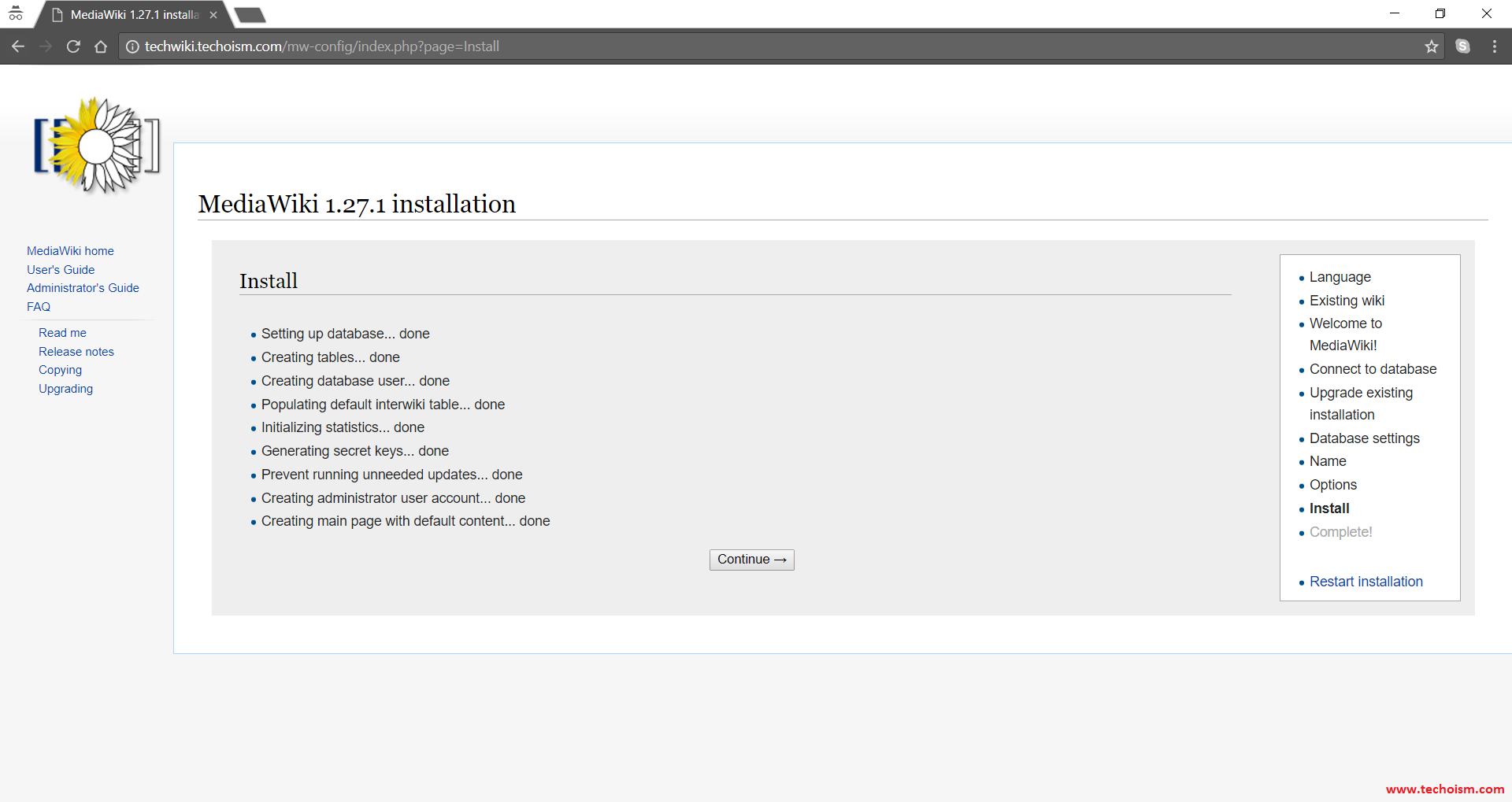Click 'Name' step in list
1512x802 pixels.
pyautogui.click(x=1328, y=461)
